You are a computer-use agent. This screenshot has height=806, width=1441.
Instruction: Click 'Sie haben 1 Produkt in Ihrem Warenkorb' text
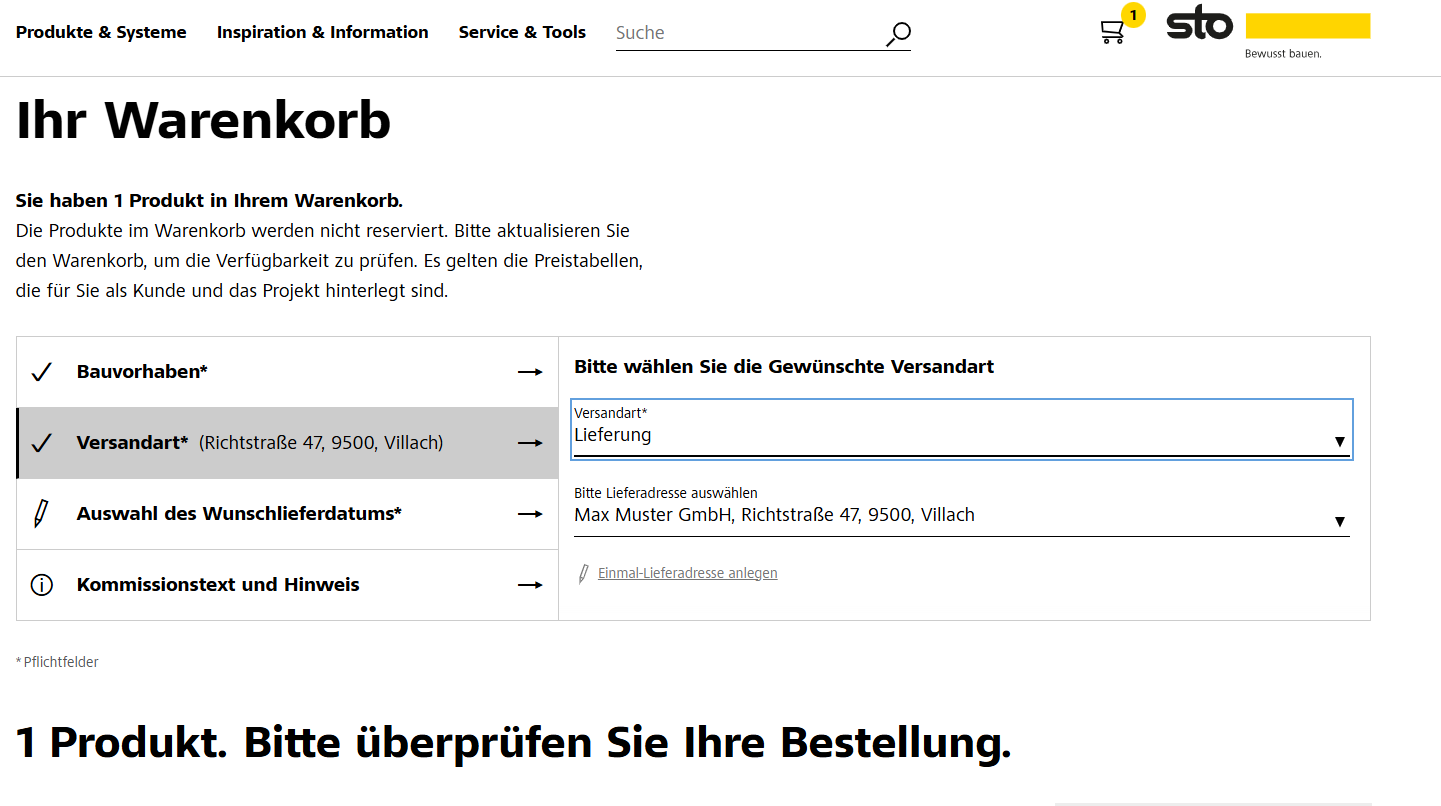click(209, 201)
